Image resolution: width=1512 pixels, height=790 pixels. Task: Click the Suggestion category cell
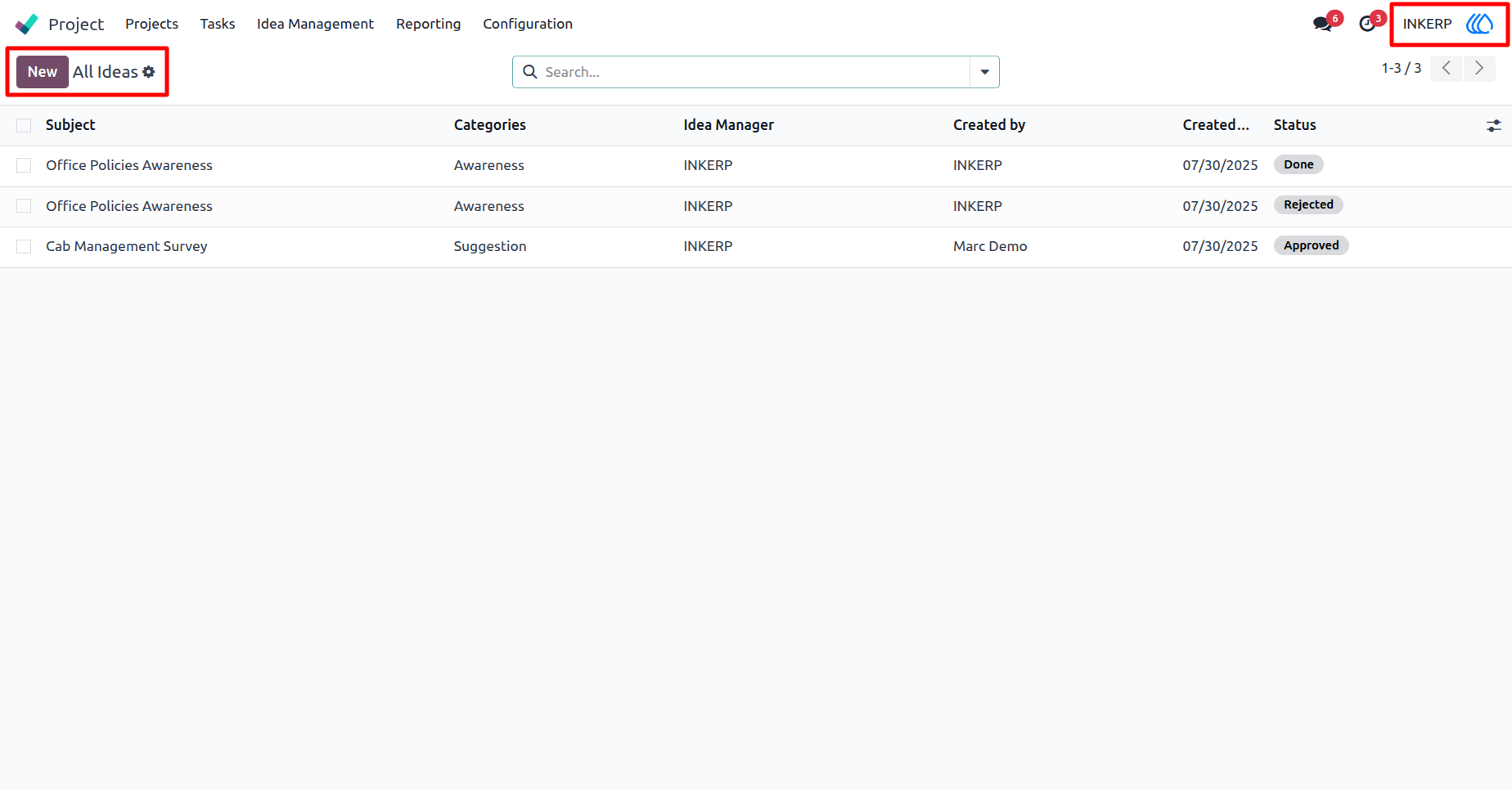click(x=490, y=246)
